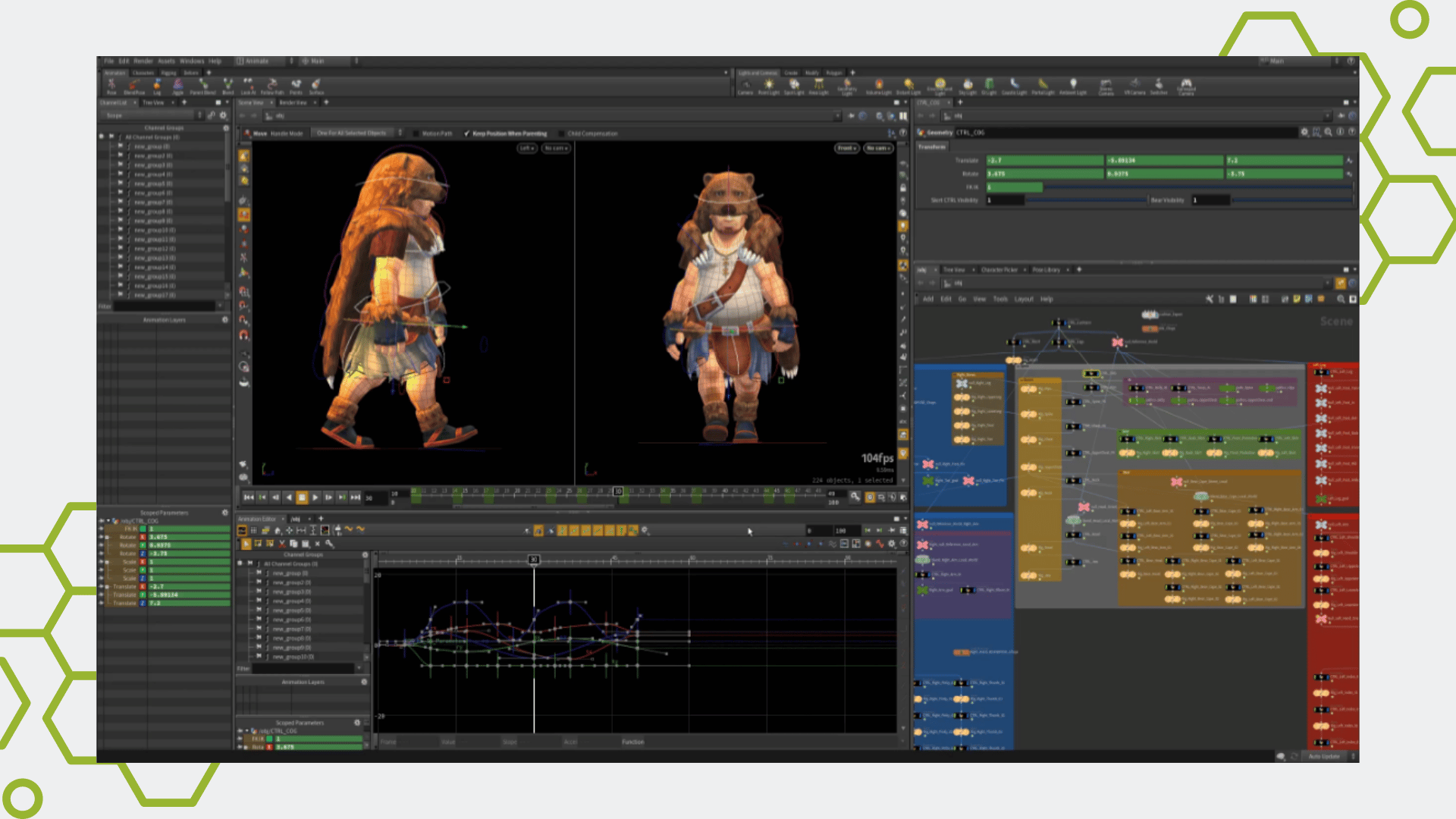Jump to the first frame
The height and width of the screenshot is (819, 1456).
tap(249, 497)
